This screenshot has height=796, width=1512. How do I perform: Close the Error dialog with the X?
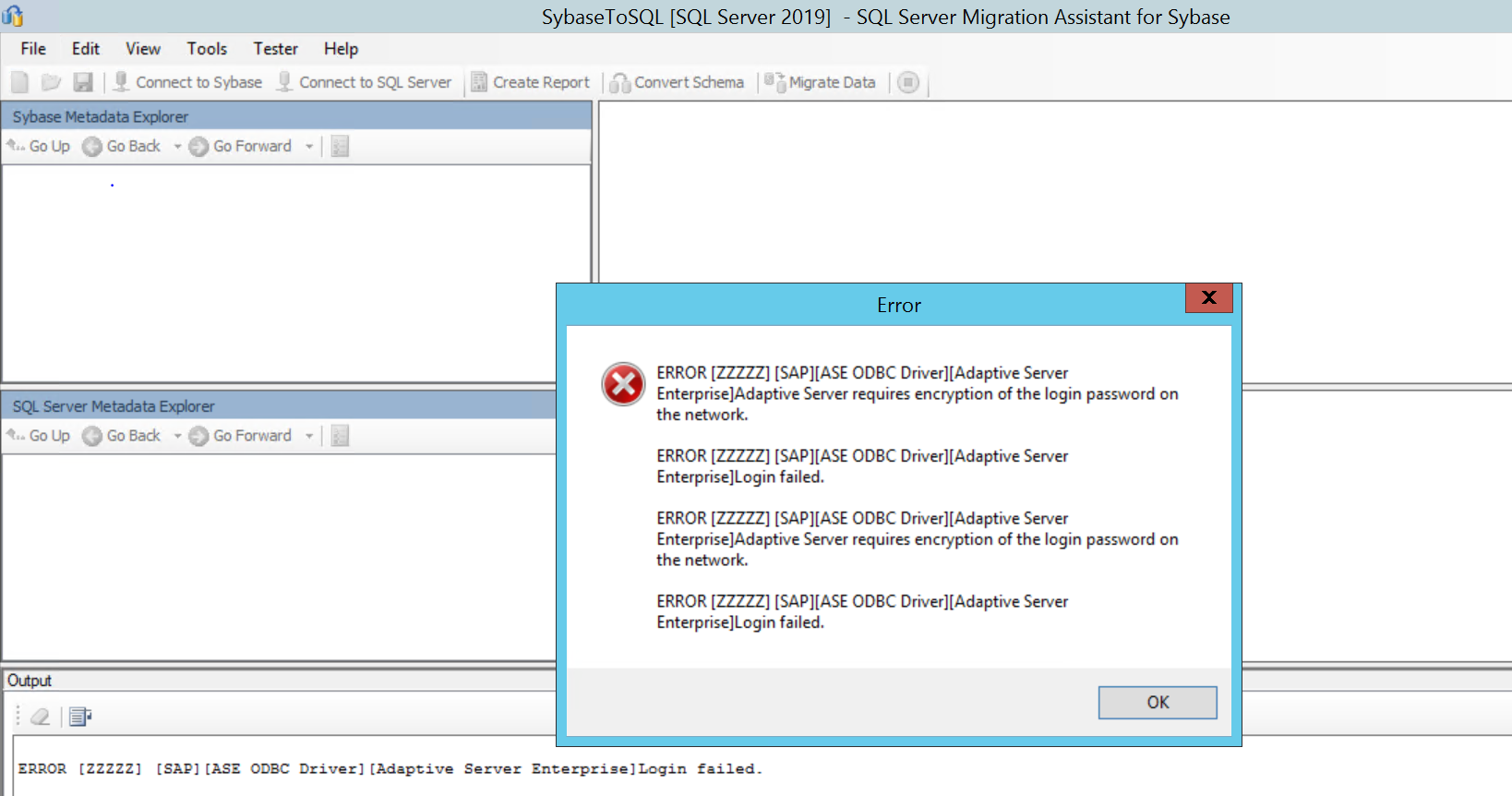coord(1208,297)
